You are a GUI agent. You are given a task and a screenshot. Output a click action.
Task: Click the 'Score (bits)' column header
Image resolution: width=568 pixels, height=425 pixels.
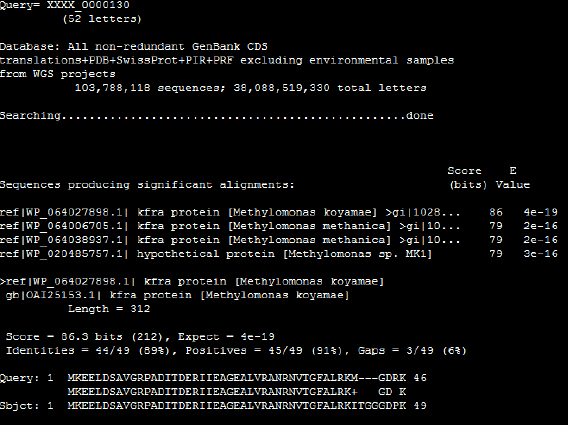click(468, 178)
